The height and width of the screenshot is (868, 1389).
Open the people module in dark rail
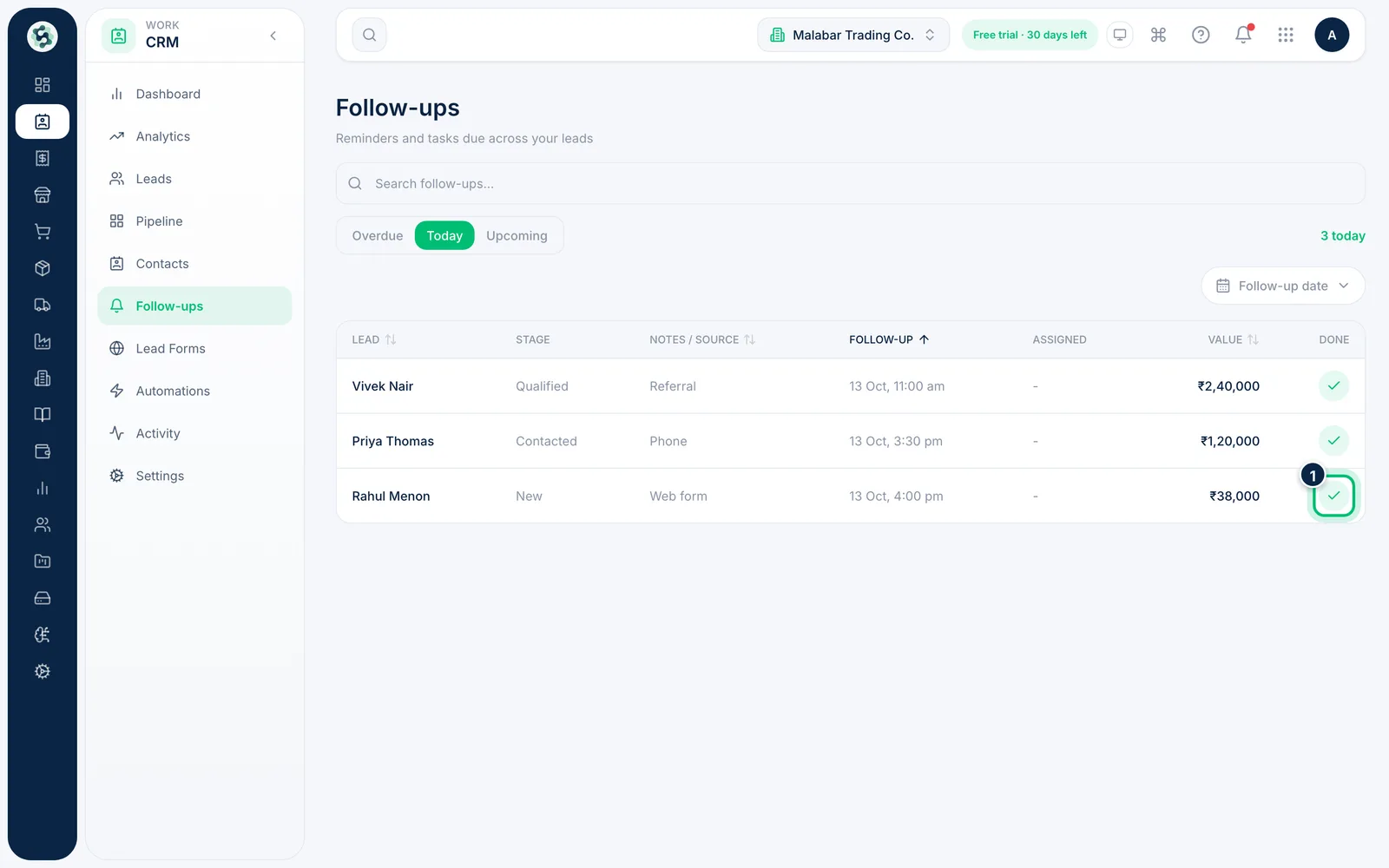click(x=43, y=525)
